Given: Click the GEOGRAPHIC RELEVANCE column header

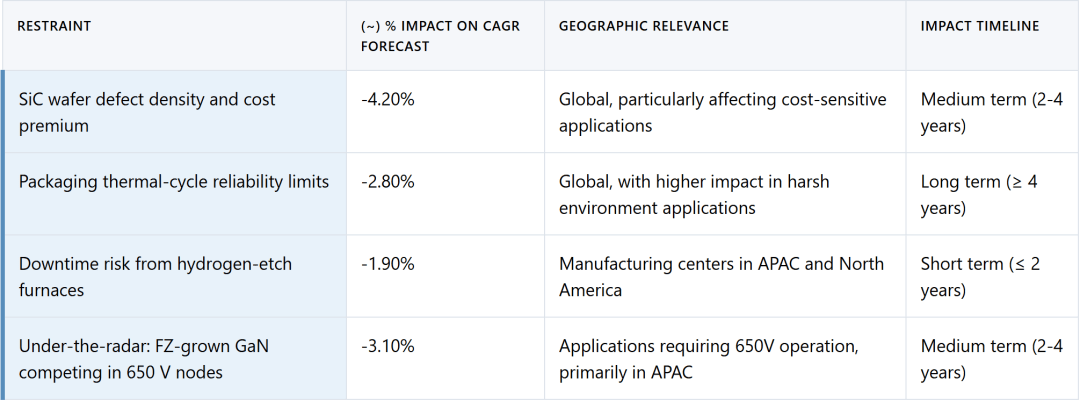Looking at the screenshot, I should point(643,26).
